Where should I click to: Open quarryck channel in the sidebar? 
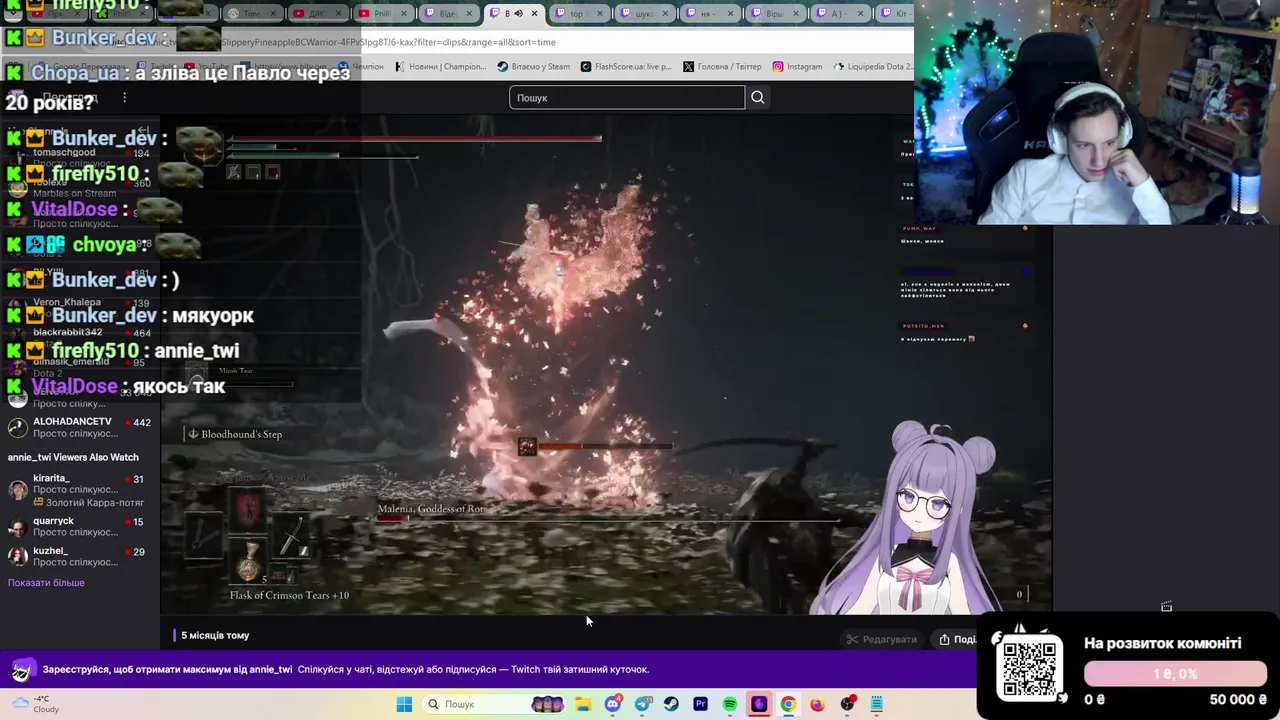(80, 526)
